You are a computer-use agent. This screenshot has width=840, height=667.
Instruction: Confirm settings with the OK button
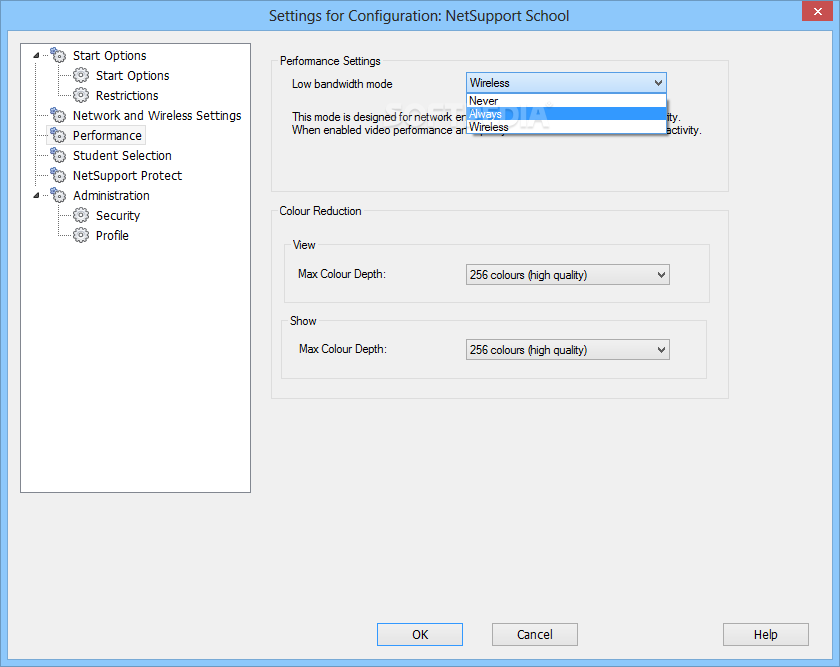[x=420, y=634]
